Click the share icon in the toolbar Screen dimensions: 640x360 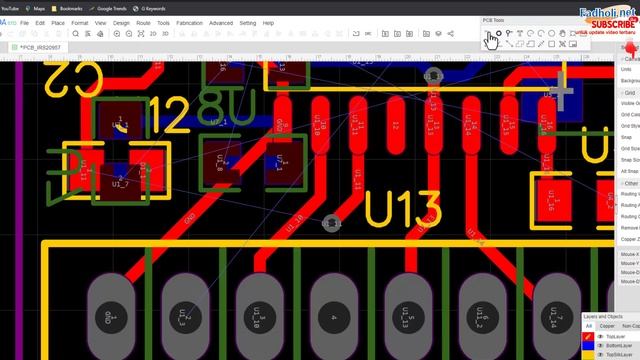coord(451,34)
